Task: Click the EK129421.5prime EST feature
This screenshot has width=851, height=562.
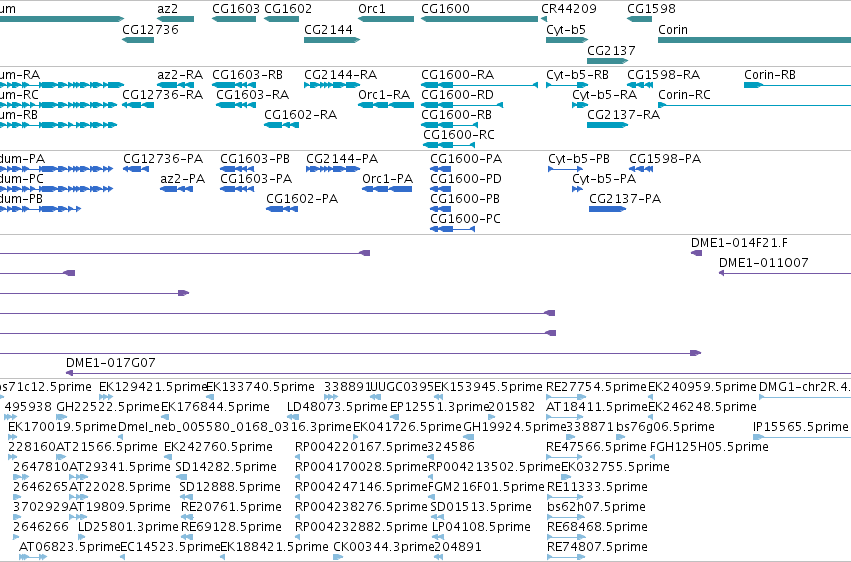Action: [106, 397]
